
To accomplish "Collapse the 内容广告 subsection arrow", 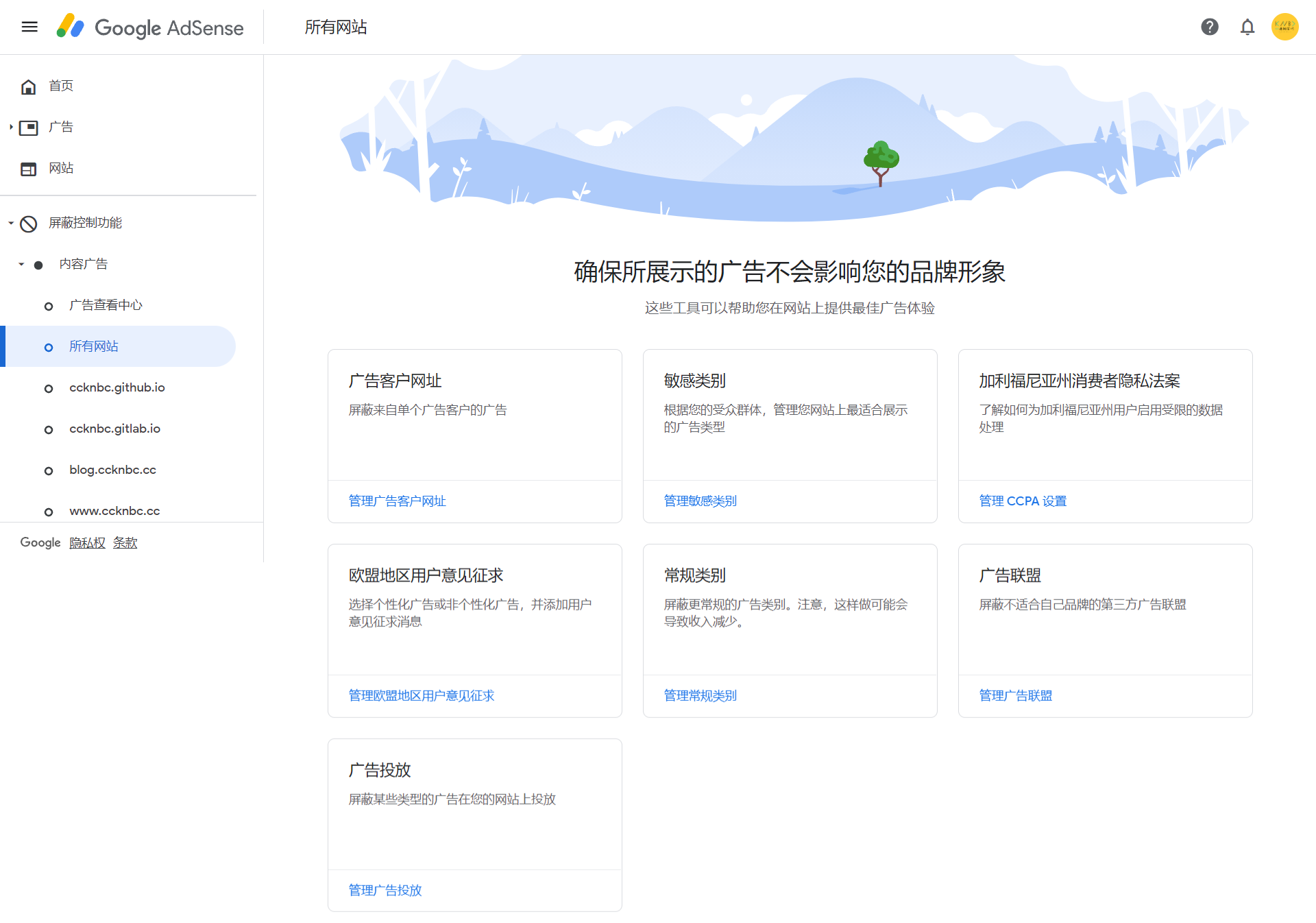I will [21, 264].
